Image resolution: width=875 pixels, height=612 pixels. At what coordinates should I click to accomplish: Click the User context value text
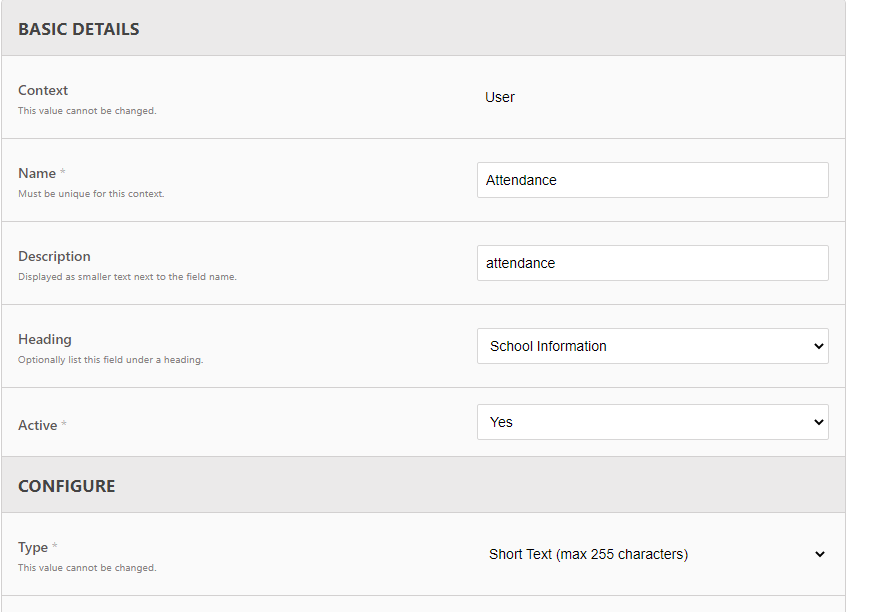pyautogui.click(x=500, y=97)
